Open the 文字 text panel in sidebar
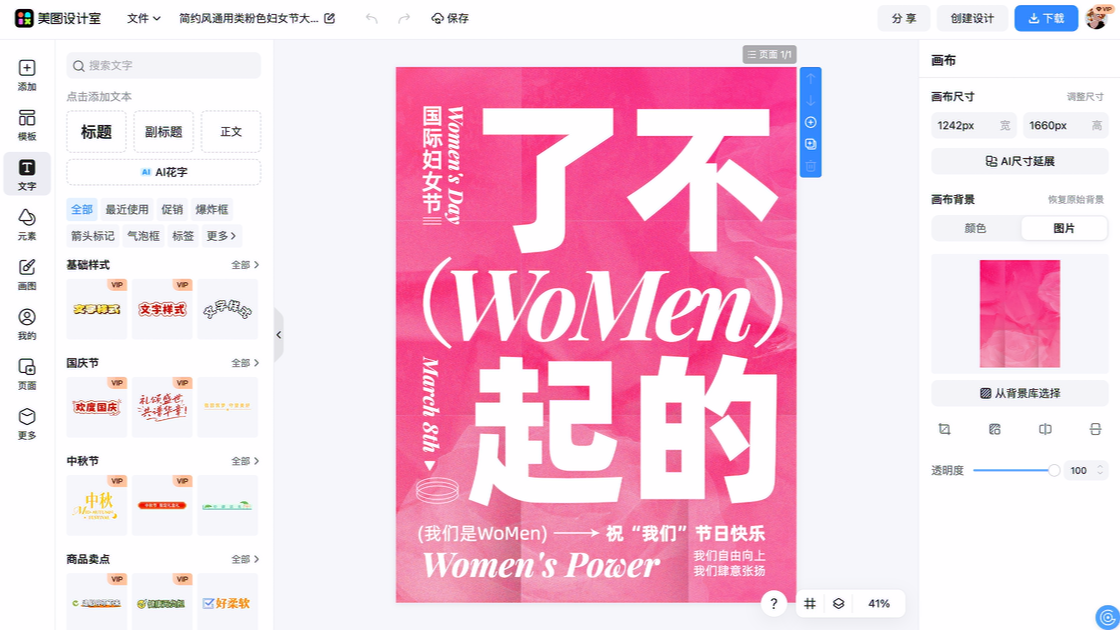The width and height of the screenshot is (1120, 630). [x=27, y=174]
